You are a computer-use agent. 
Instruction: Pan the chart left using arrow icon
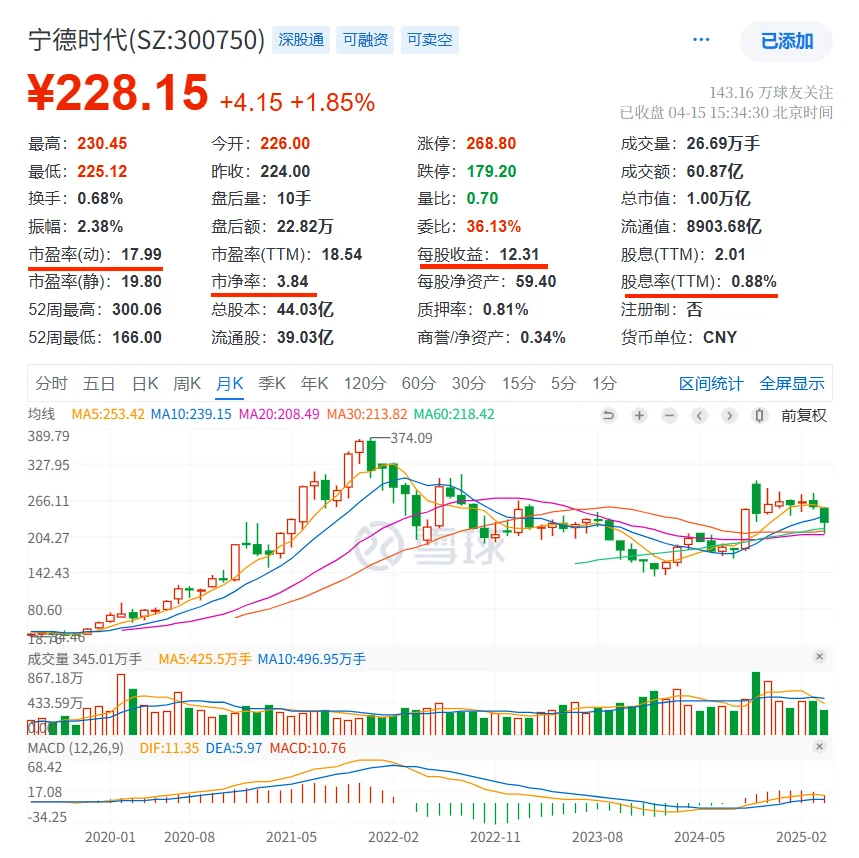(698, 415)
